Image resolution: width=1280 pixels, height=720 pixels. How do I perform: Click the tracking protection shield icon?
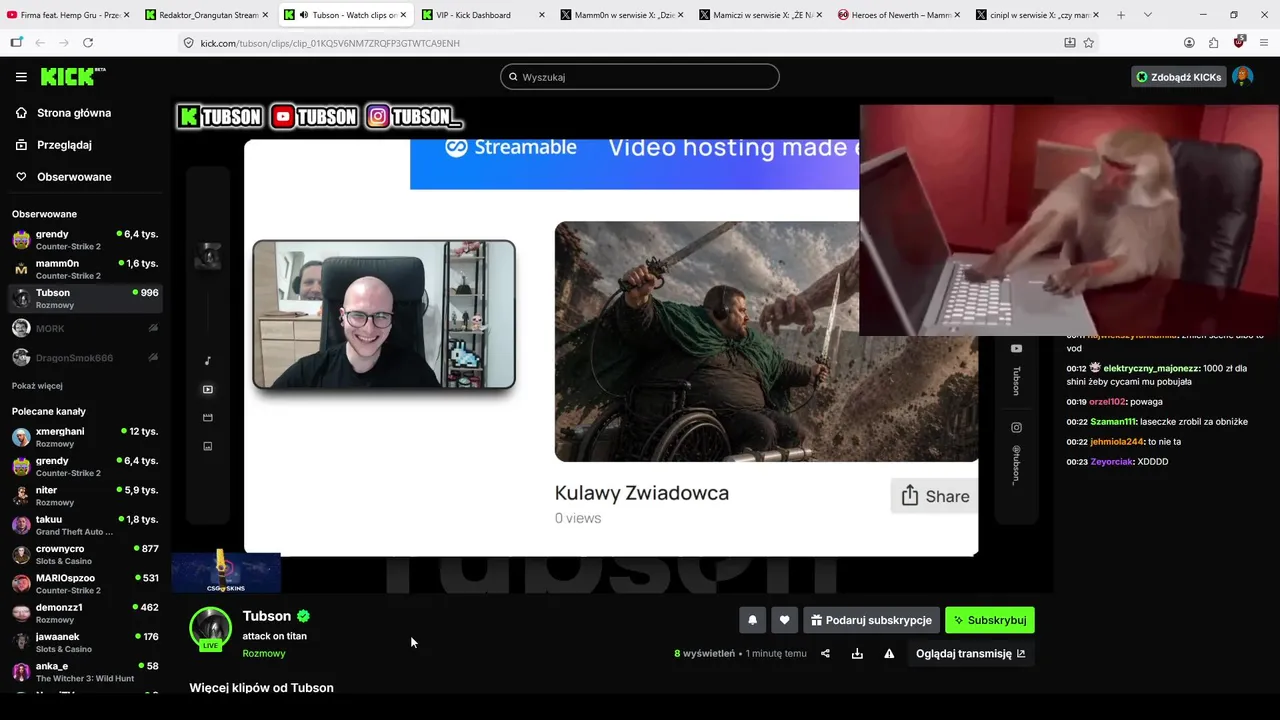(x=188, y=43)
